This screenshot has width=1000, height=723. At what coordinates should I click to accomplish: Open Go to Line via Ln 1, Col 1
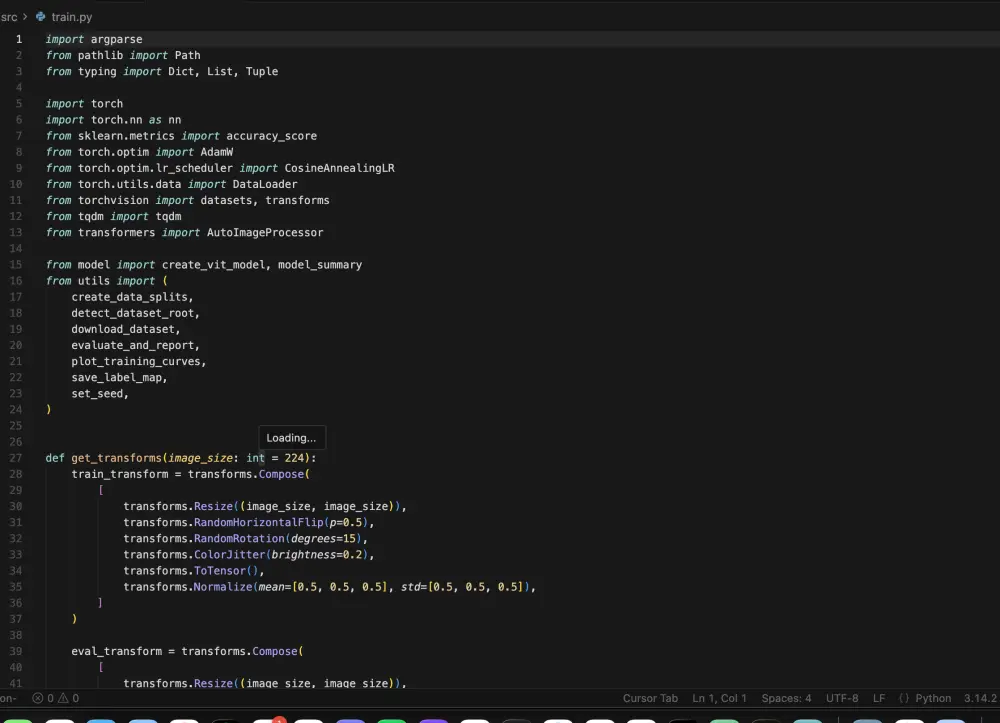click(x=719, y=698)
